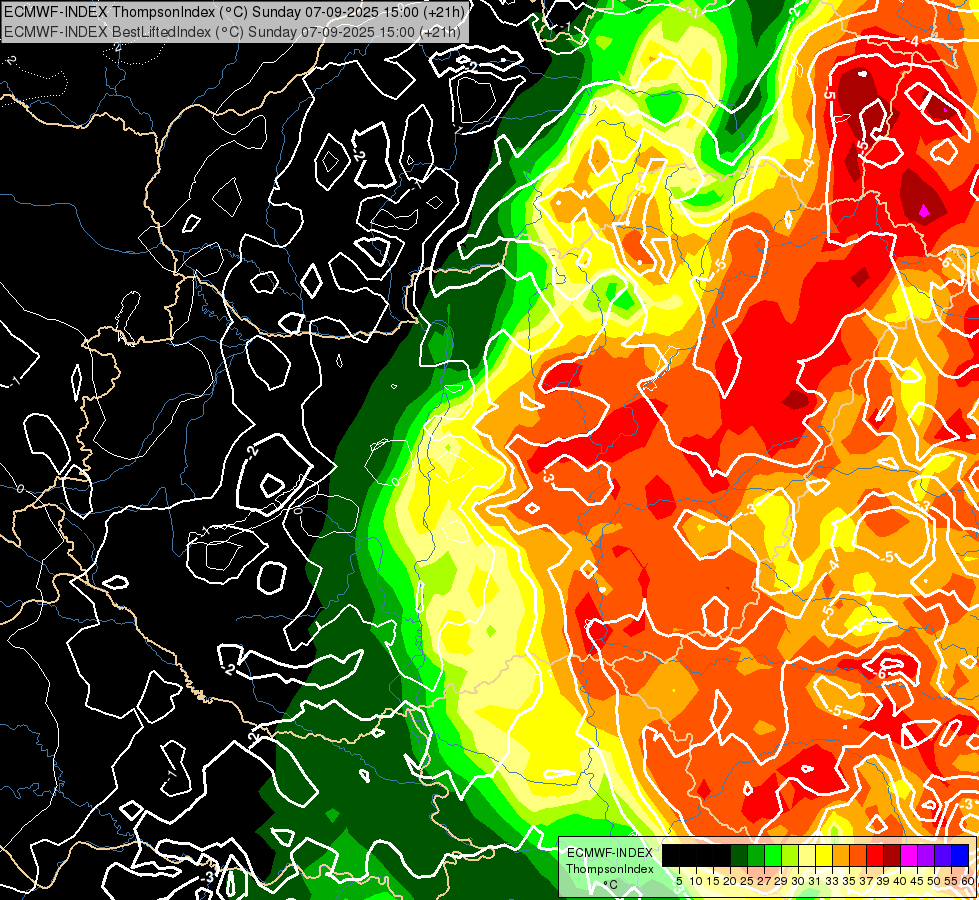Screen dimensions: 979x900
Task: Click the legend scale value 25
Action: [x=747, y=881]
